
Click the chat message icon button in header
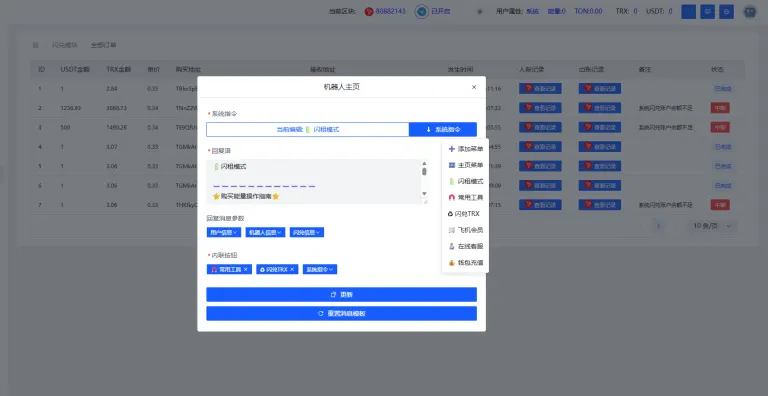707,12
